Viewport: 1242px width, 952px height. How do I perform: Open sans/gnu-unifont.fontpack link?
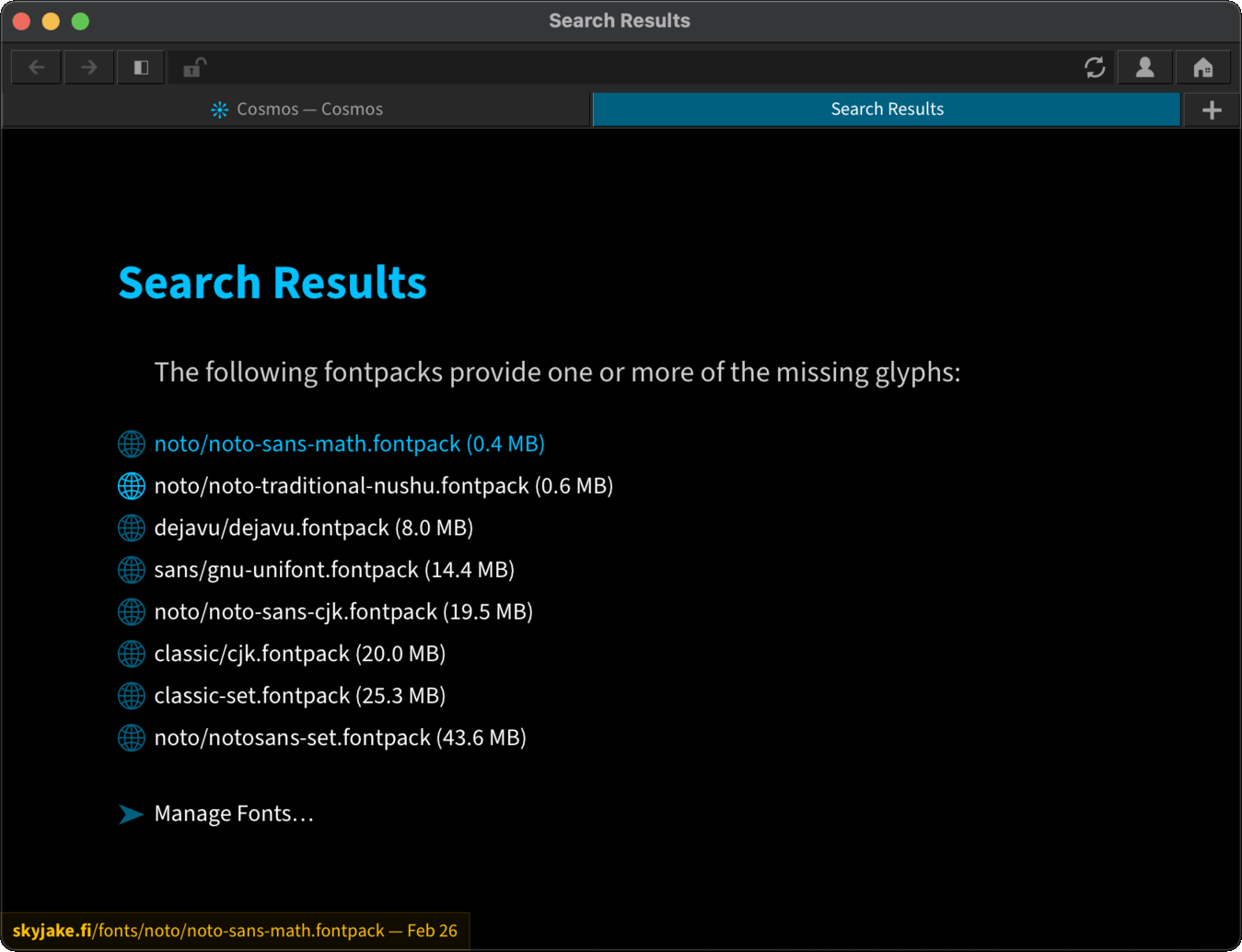click(x=334, y=570)
